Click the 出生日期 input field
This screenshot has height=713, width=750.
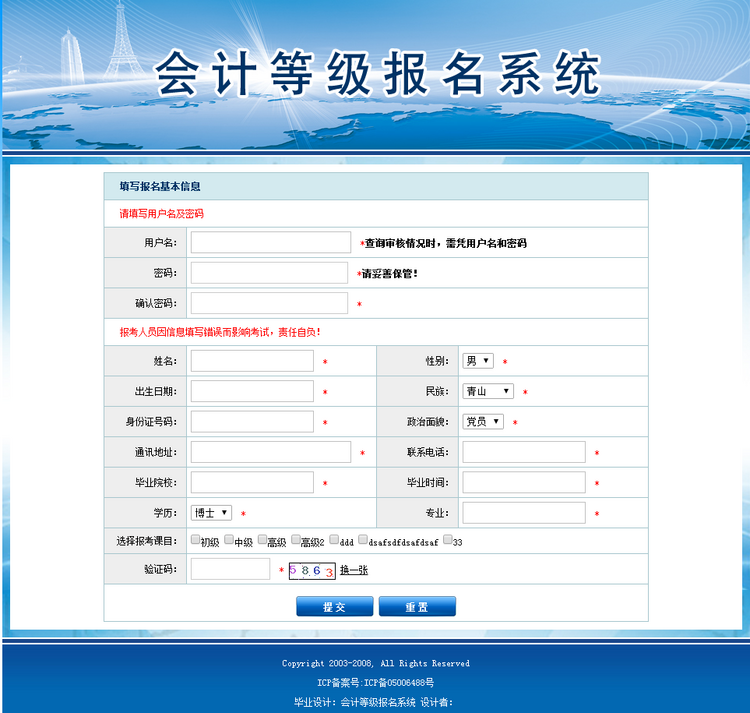tap(252, 391)
